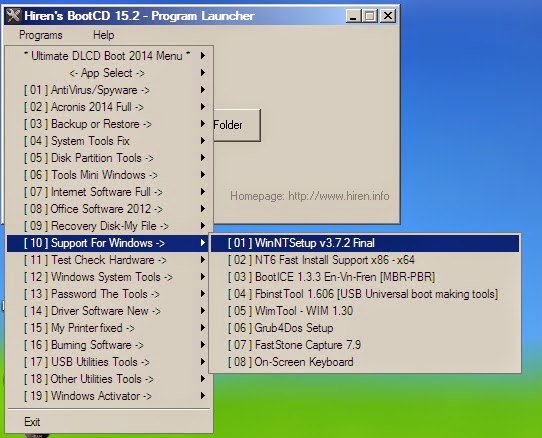Open Internet Software Full category
542x438 pixels.
coord(108,192)
